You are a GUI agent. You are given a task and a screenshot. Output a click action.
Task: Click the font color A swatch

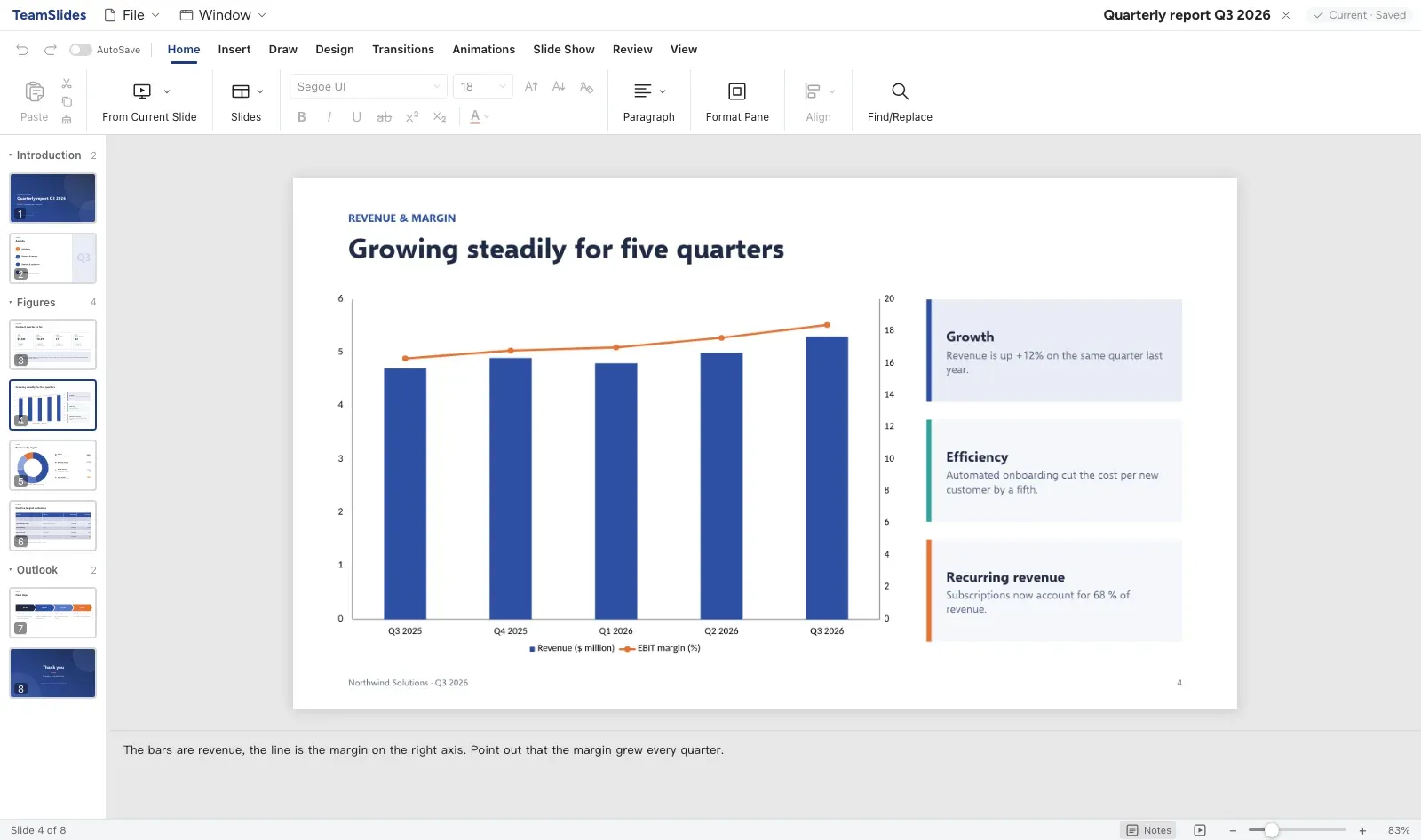pyautogui.click(x=475, y=117)
